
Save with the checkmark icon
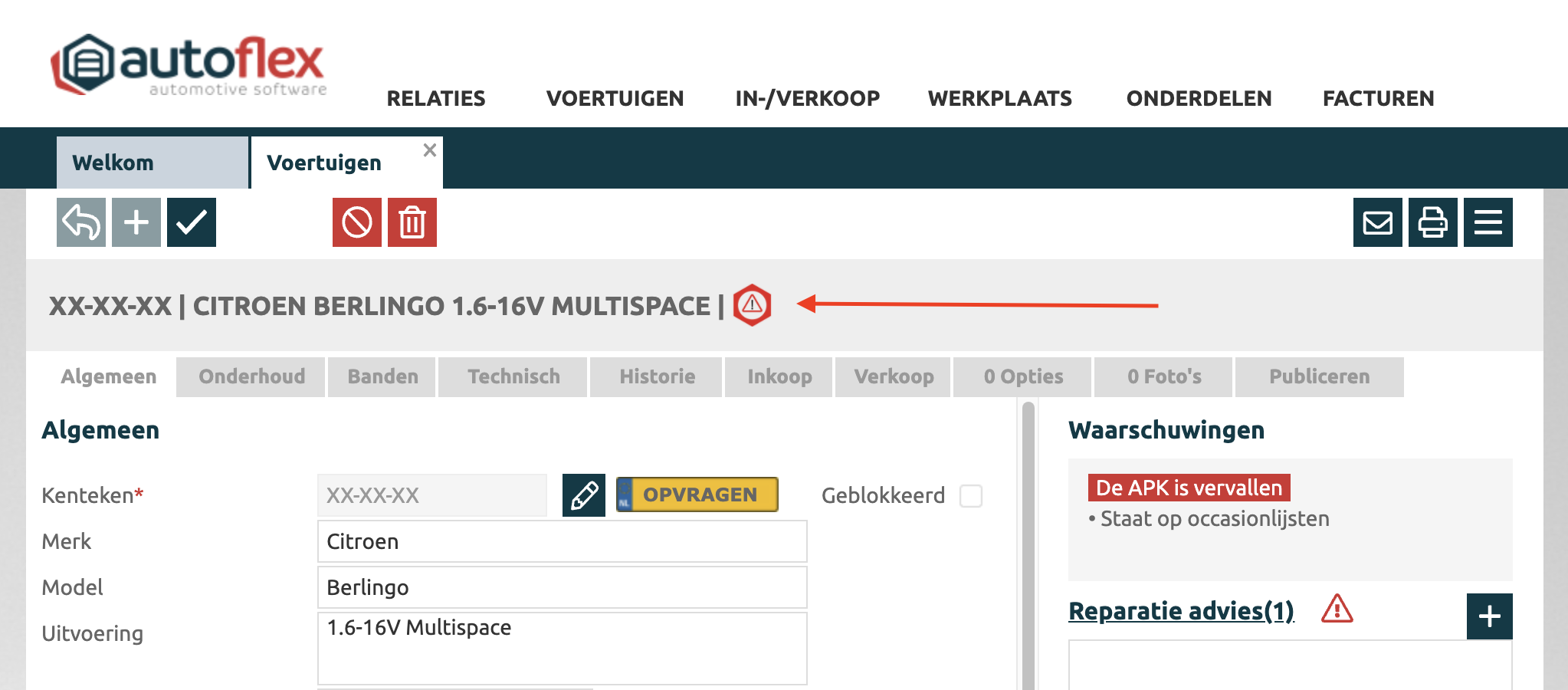click(x=192, y=222)
